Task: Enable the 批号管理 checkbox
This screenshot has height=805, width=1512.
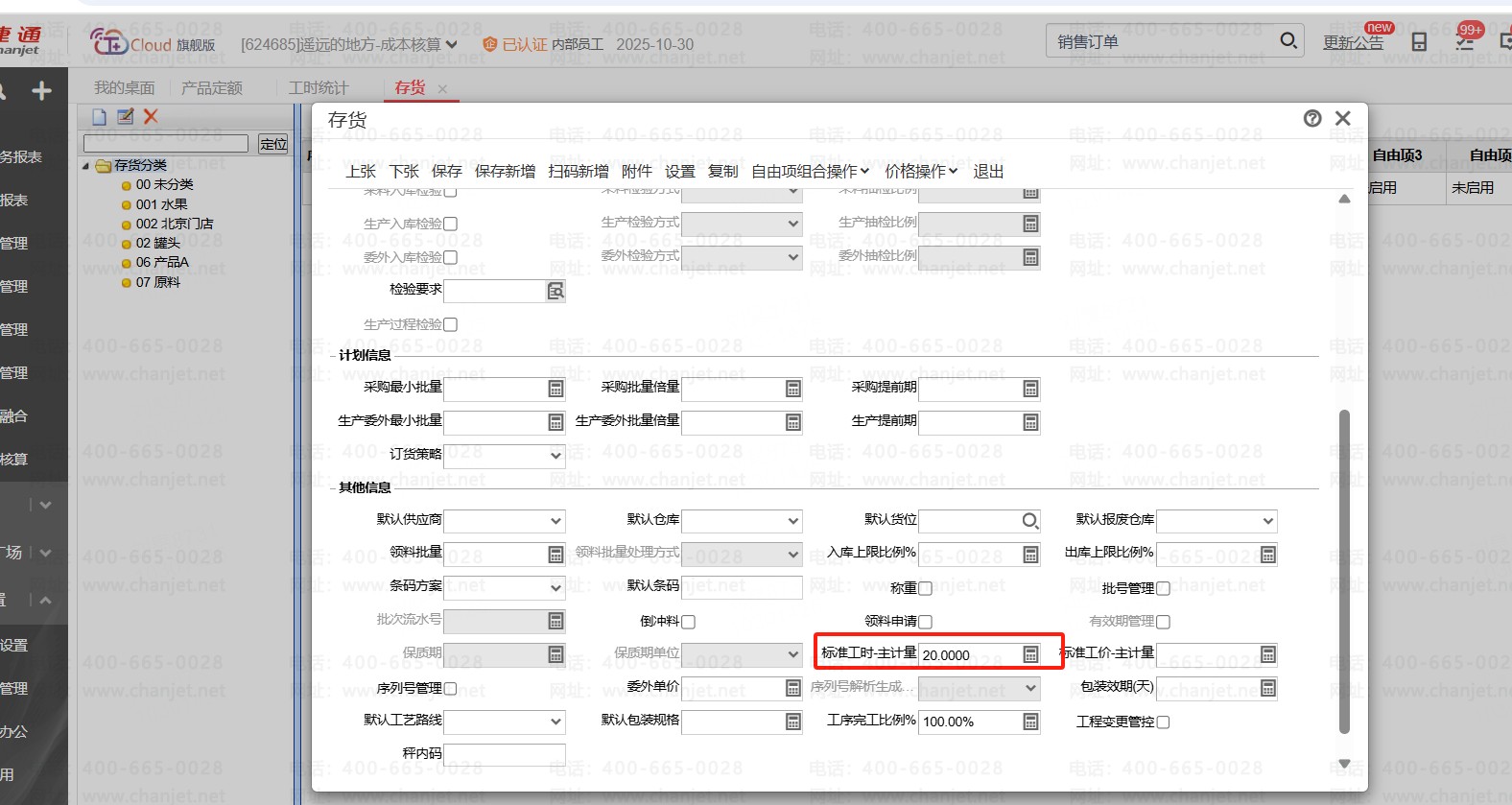Action: 1163,588
